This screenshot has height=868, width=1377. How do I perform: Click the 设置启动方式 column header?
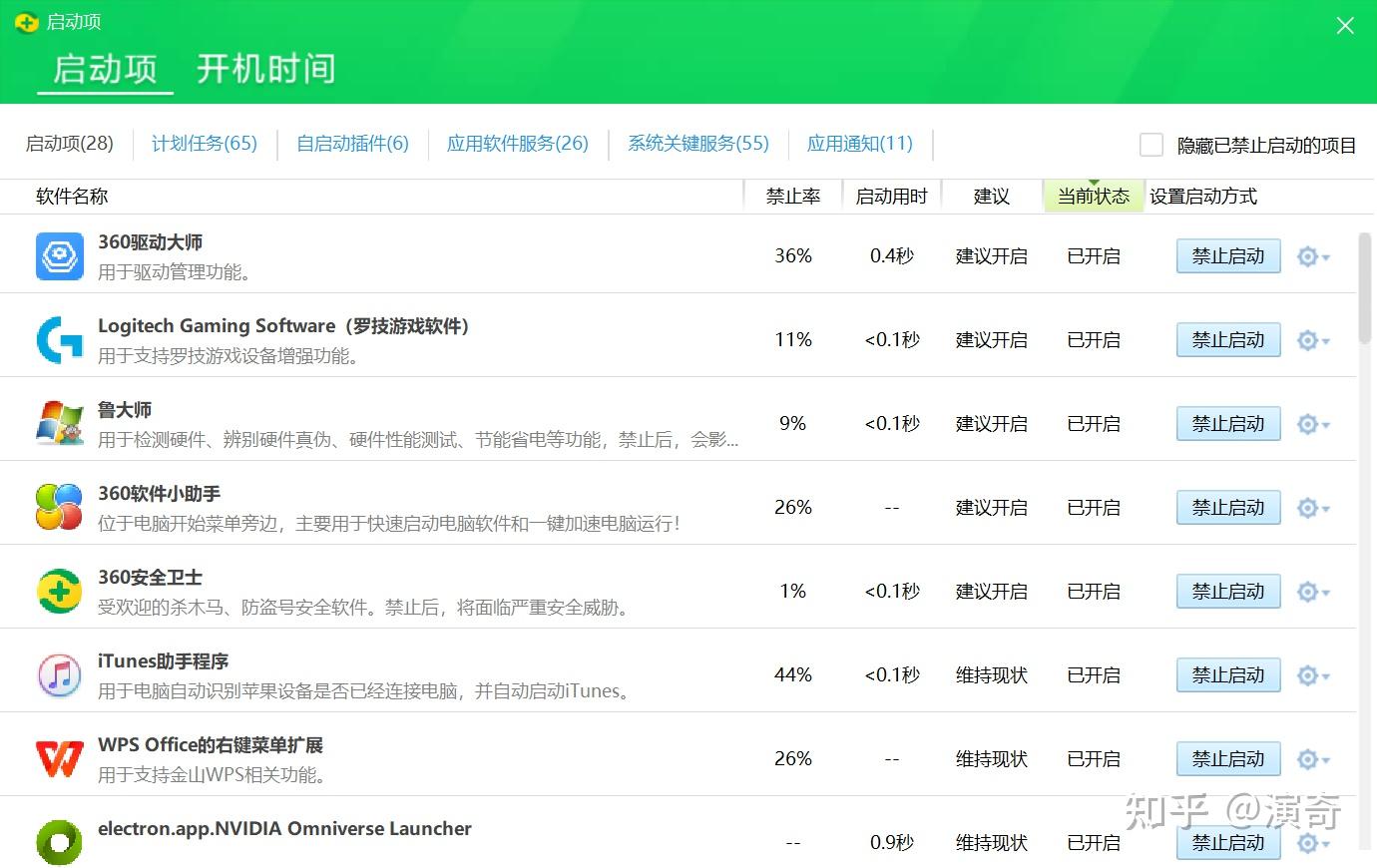1203,197
